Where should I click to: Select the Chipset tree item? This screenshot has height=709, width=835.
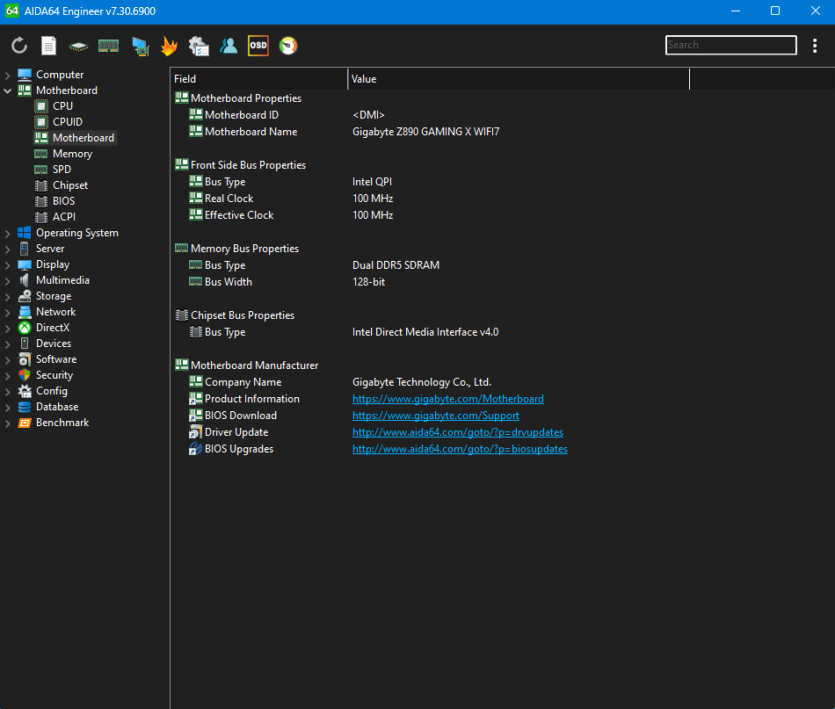coord(70,185)
